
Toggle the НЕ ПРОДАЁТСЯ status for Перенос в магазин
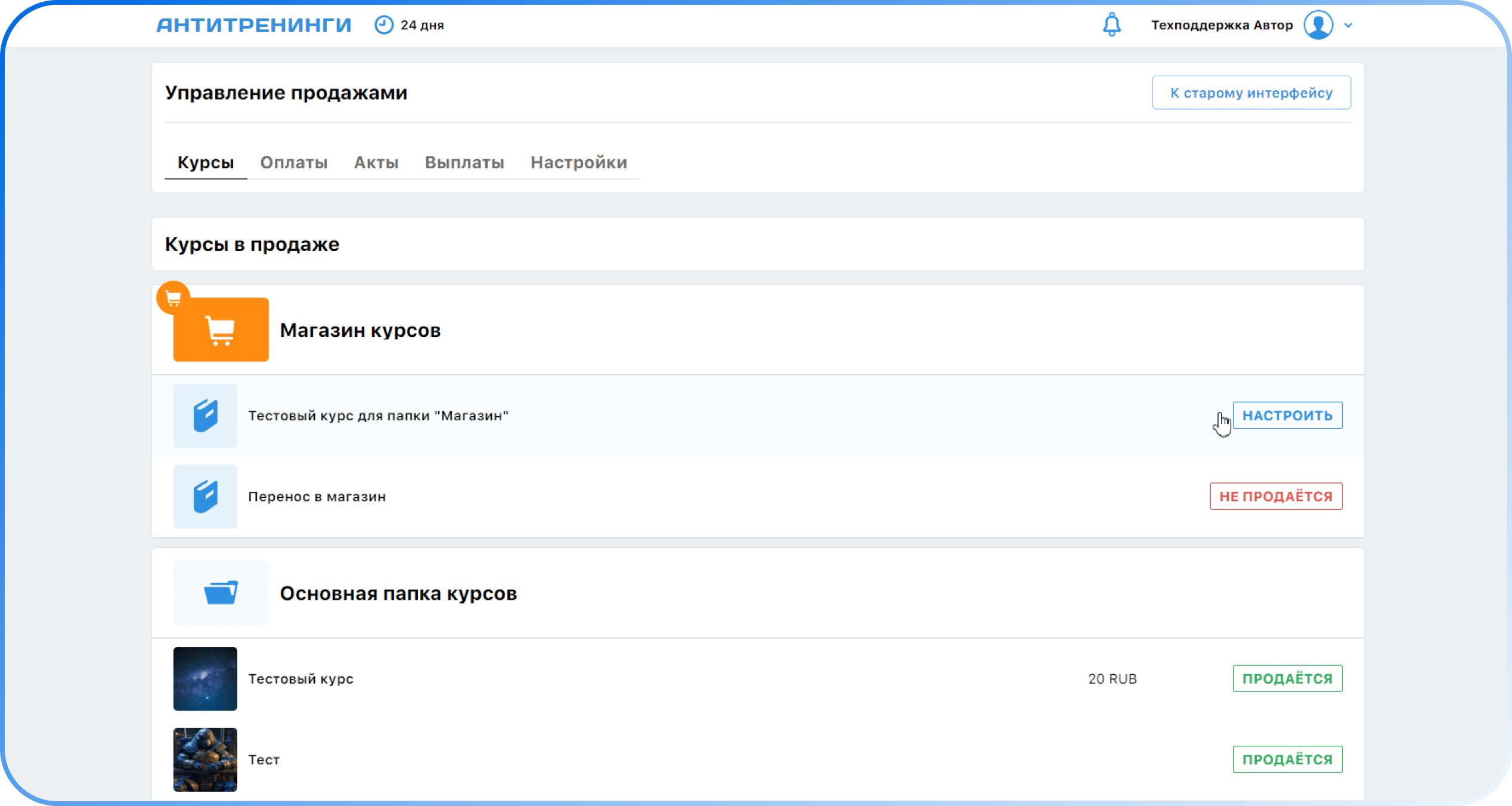1276,497
